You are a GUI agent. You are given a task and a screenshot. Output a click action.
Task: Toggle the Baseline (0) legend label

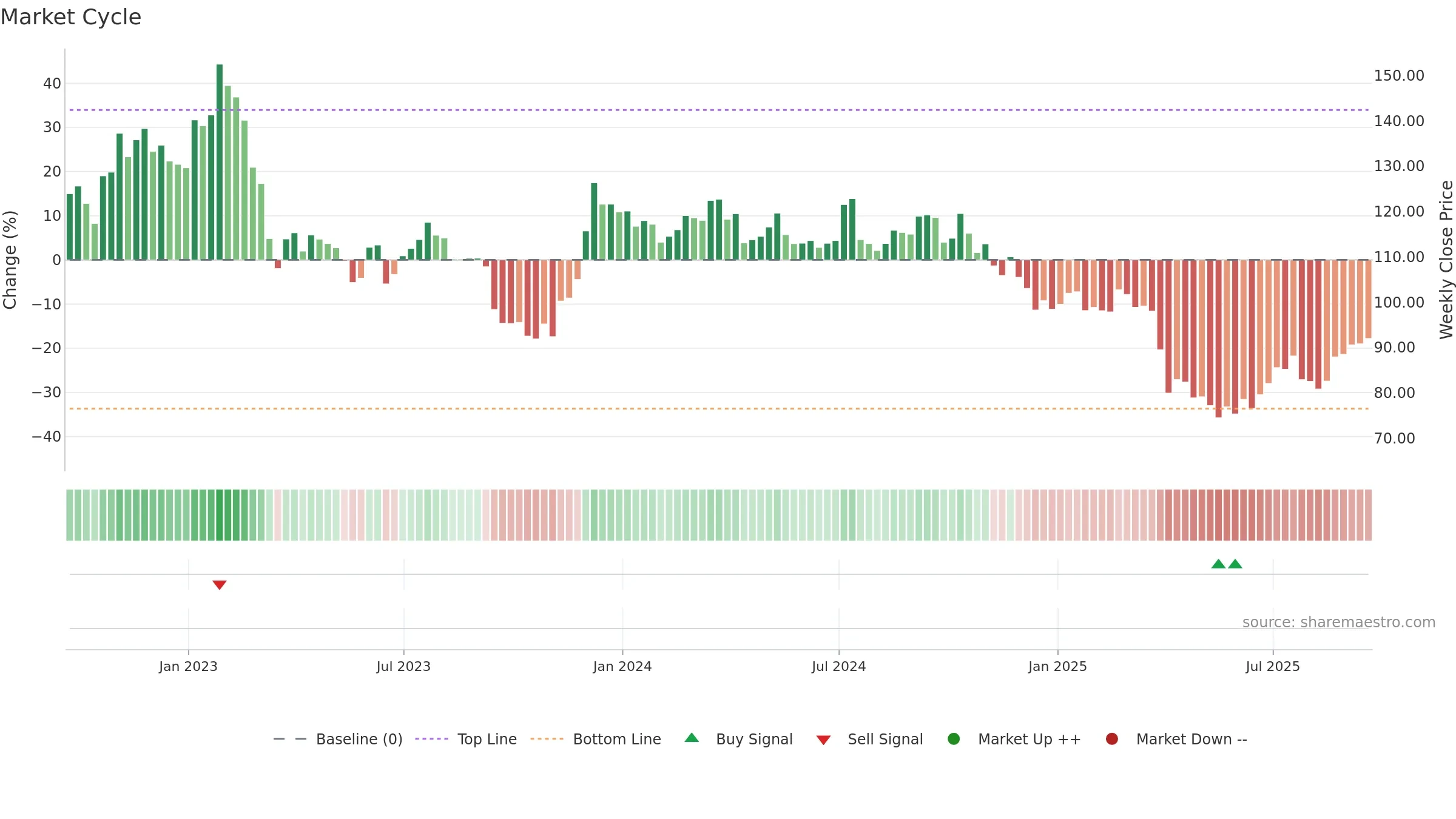(359, 739)
